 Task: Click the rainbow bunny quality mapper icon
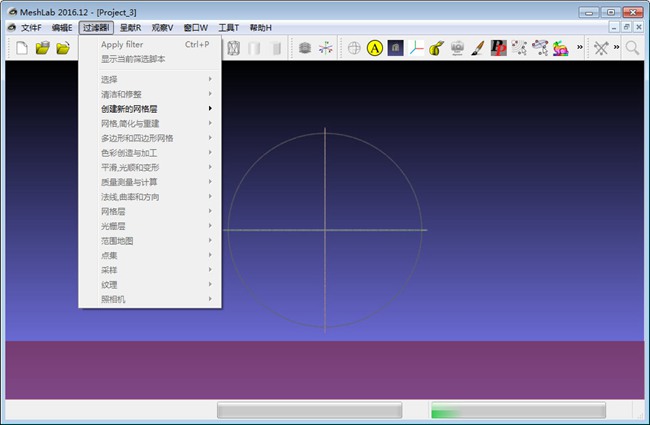560,48
